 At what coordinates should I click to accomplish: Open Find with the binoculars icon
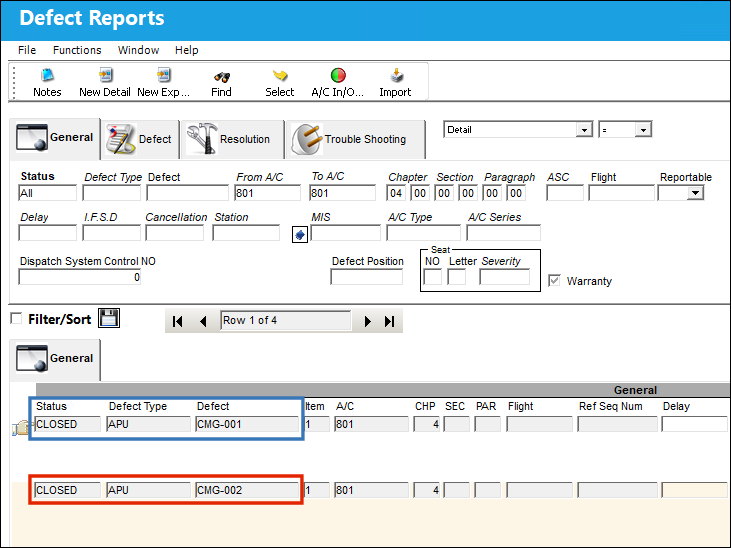pos(221,77)
